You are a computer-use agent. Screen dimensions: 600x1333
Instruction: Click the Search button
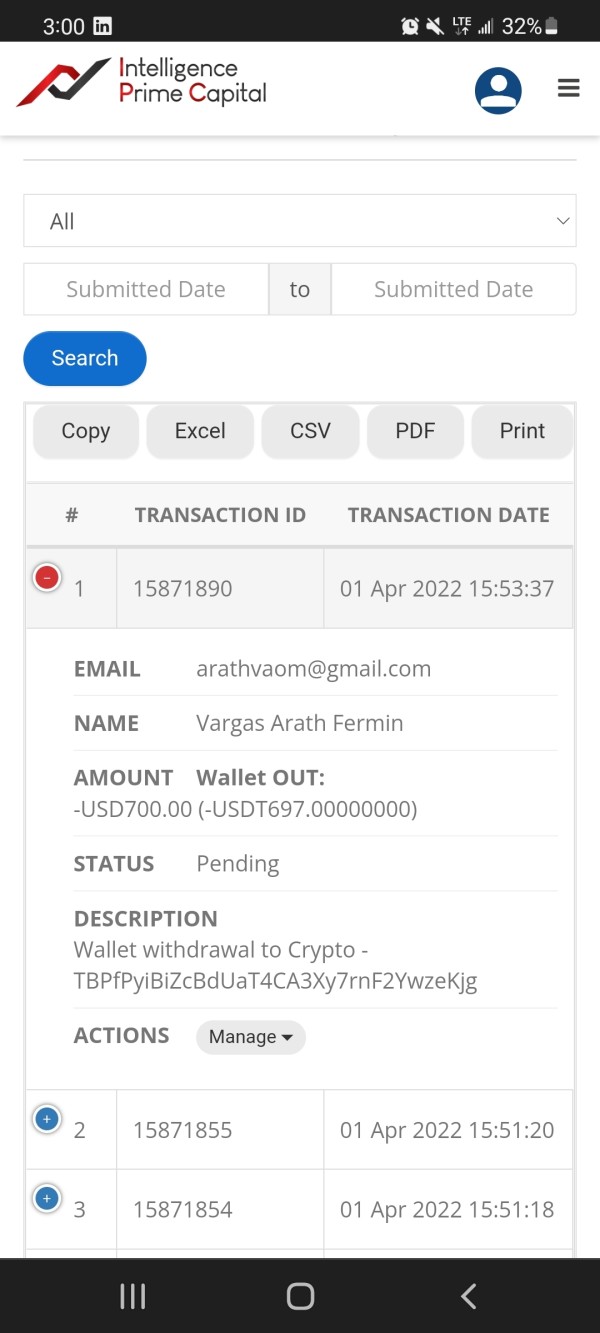pyautogui.click(x=85, y=358)
